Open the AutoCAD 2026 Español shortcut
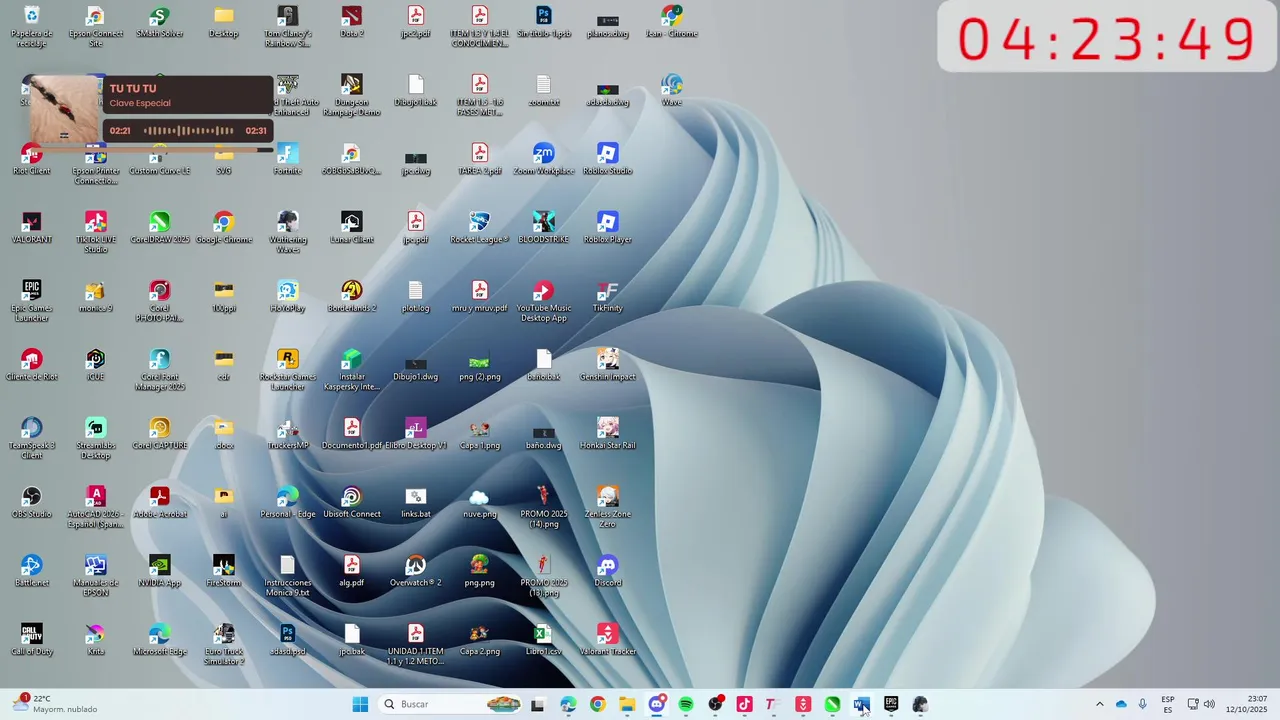 pyautogui.click(x=96, y=507)
